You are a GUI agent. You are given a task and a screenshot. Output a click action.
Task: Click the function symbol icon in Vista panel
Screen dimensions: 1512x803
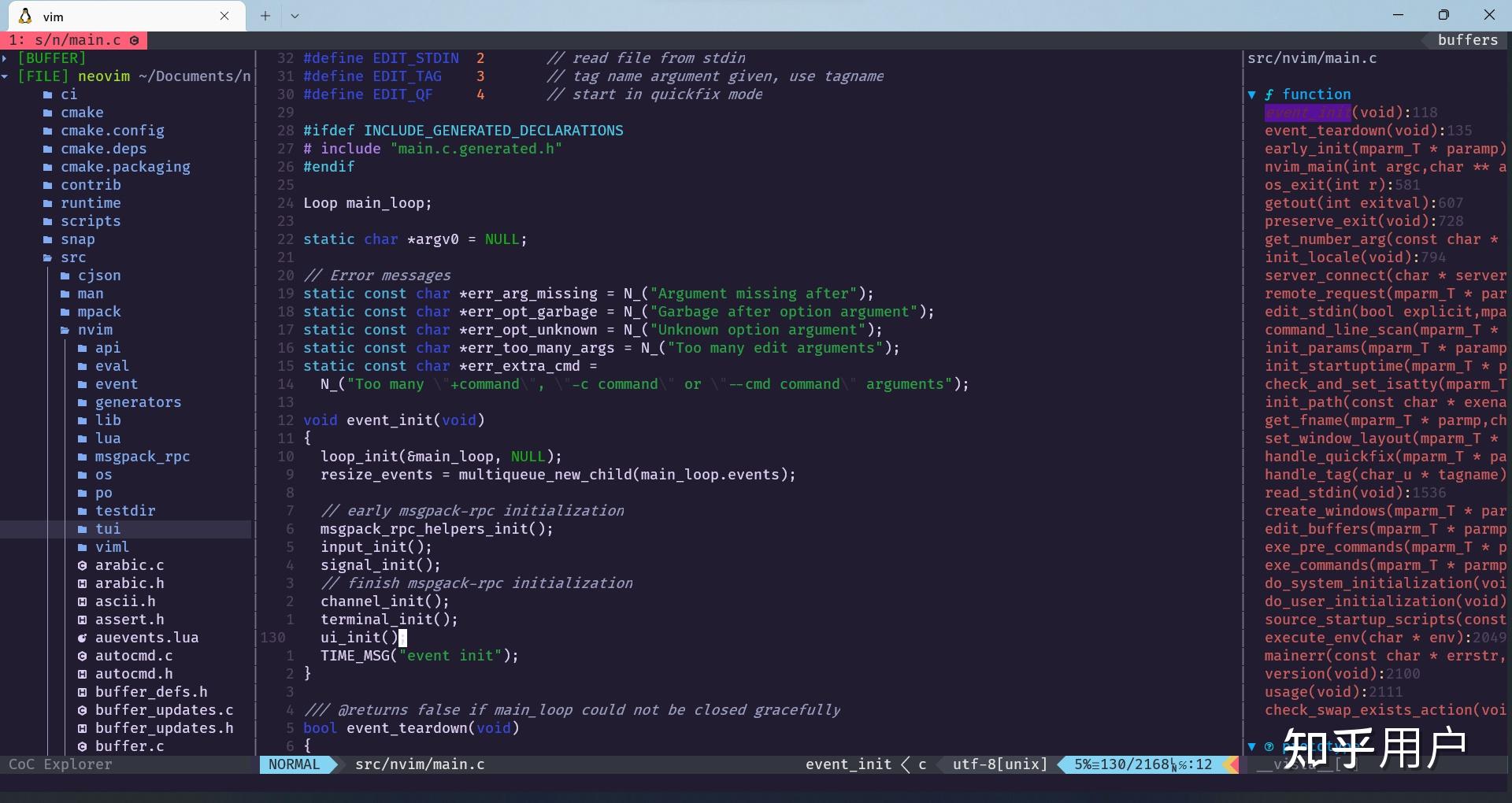tap(1270, 94)
